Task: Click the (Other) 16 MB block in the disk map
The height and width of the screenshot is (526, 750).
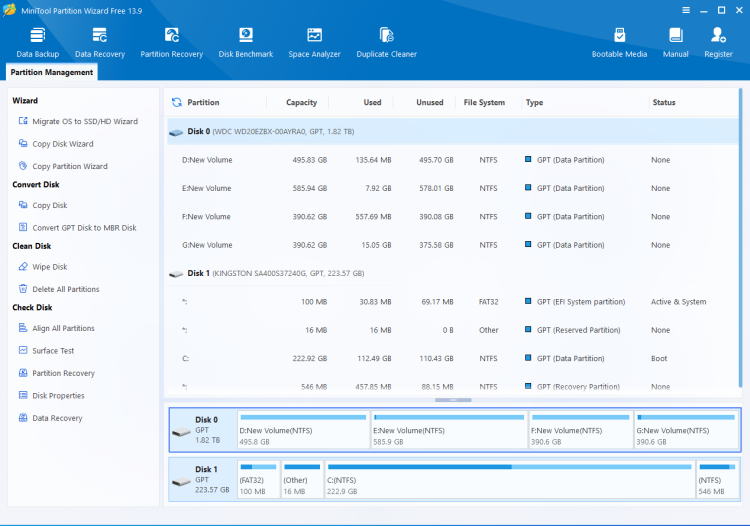Action: (302, 480)
